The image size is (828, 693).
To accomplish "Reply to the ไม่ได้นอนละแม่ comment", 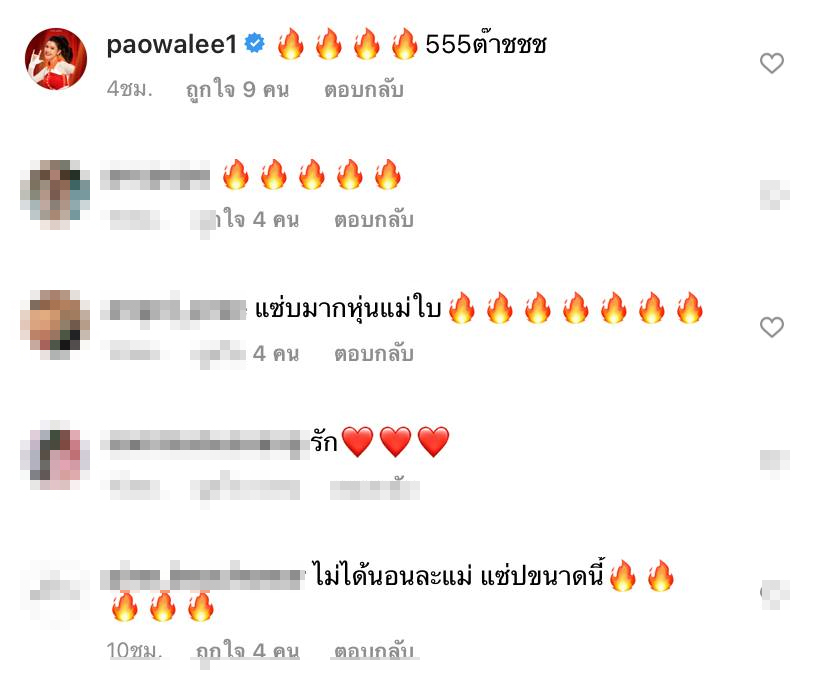I will click(x=374, y=651).
